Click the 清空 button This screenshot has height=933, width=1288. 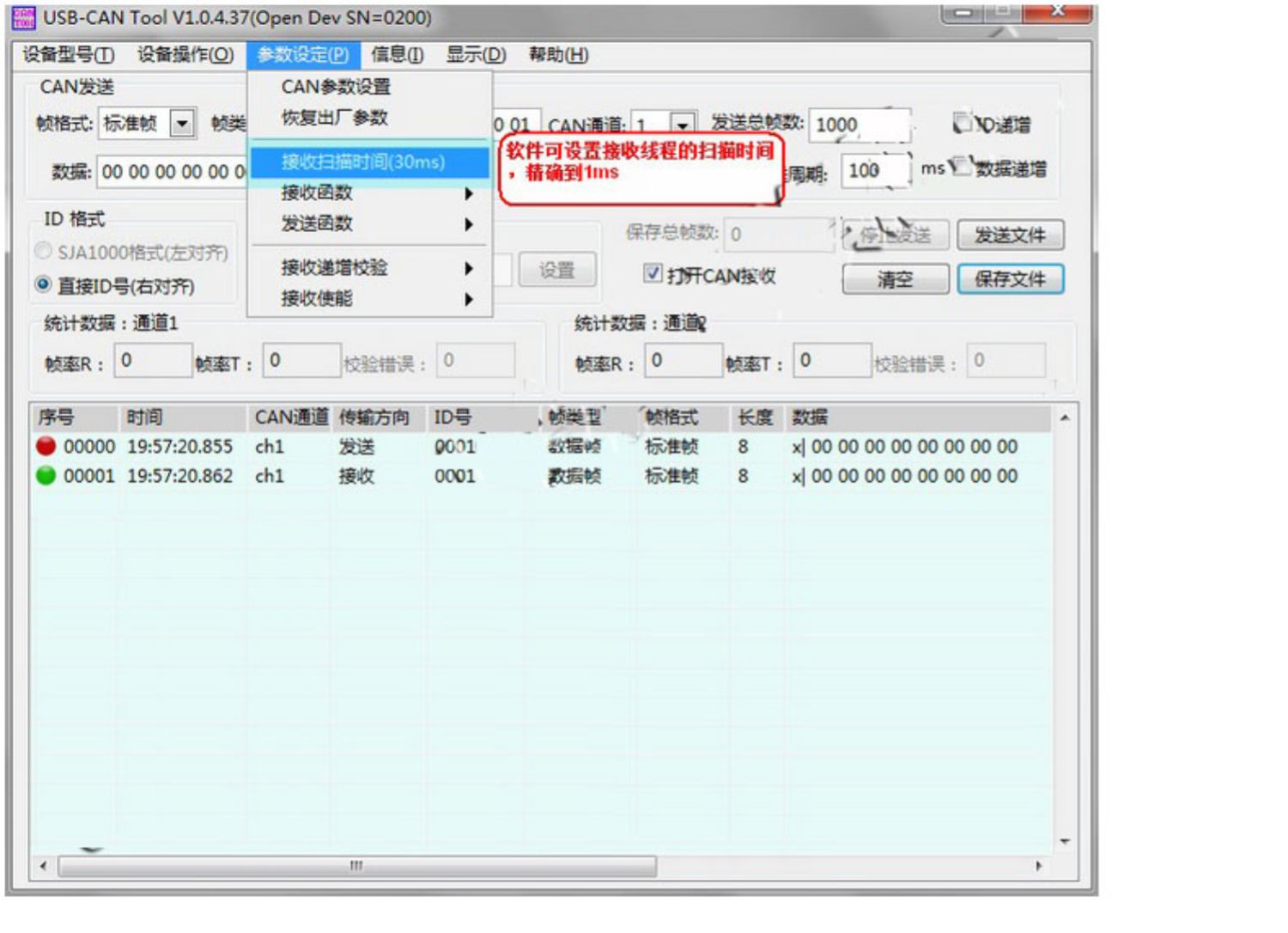895,279
